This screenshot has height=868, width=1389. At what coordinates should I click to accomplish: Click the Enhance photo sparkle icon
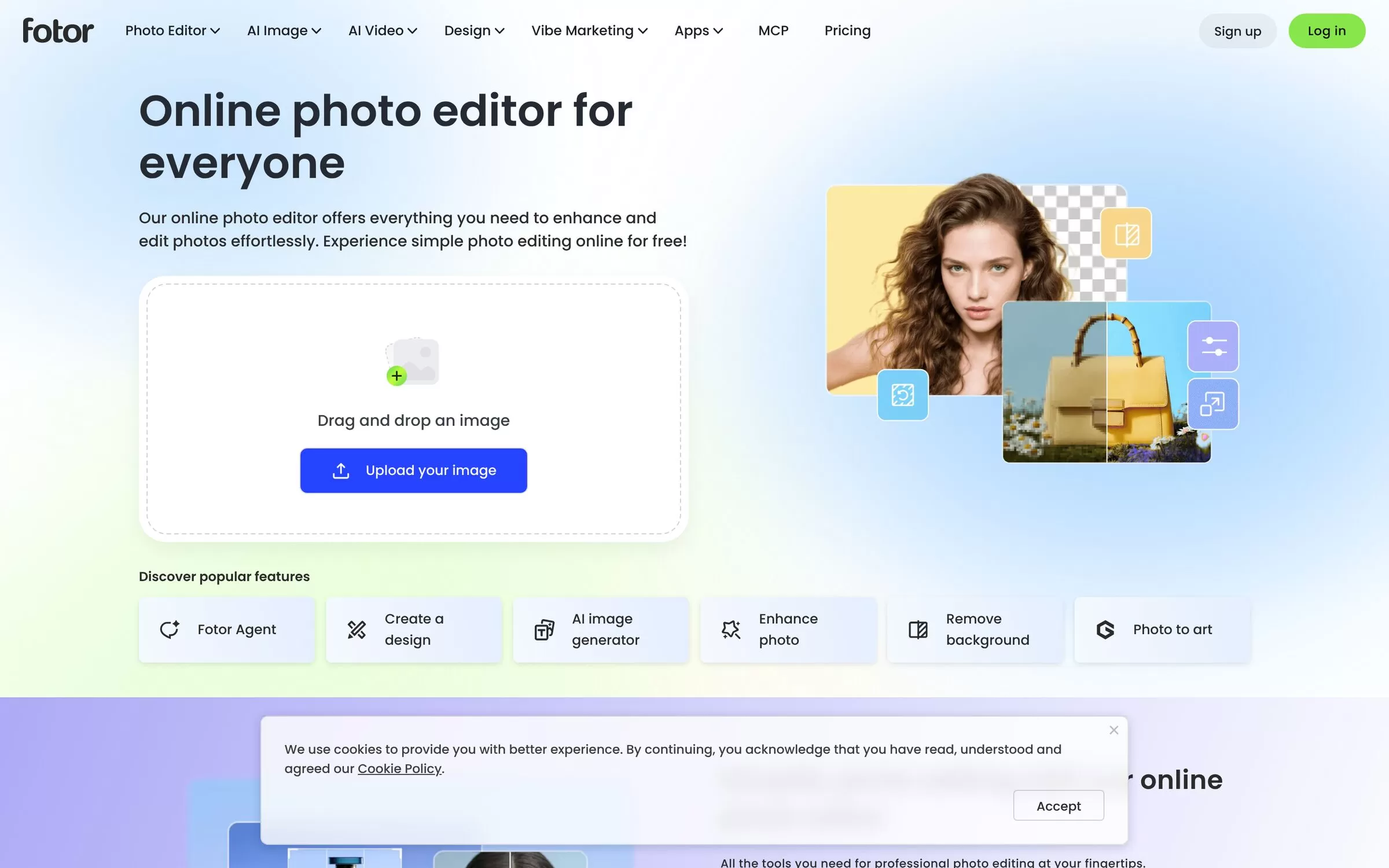(x=731, y=630)
